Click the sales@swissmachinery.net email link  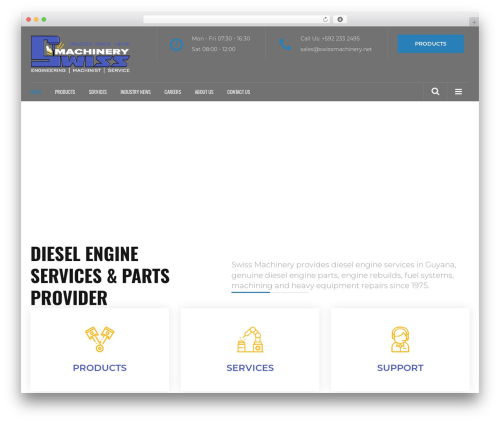pyautogui.click(x=336, y=49)
